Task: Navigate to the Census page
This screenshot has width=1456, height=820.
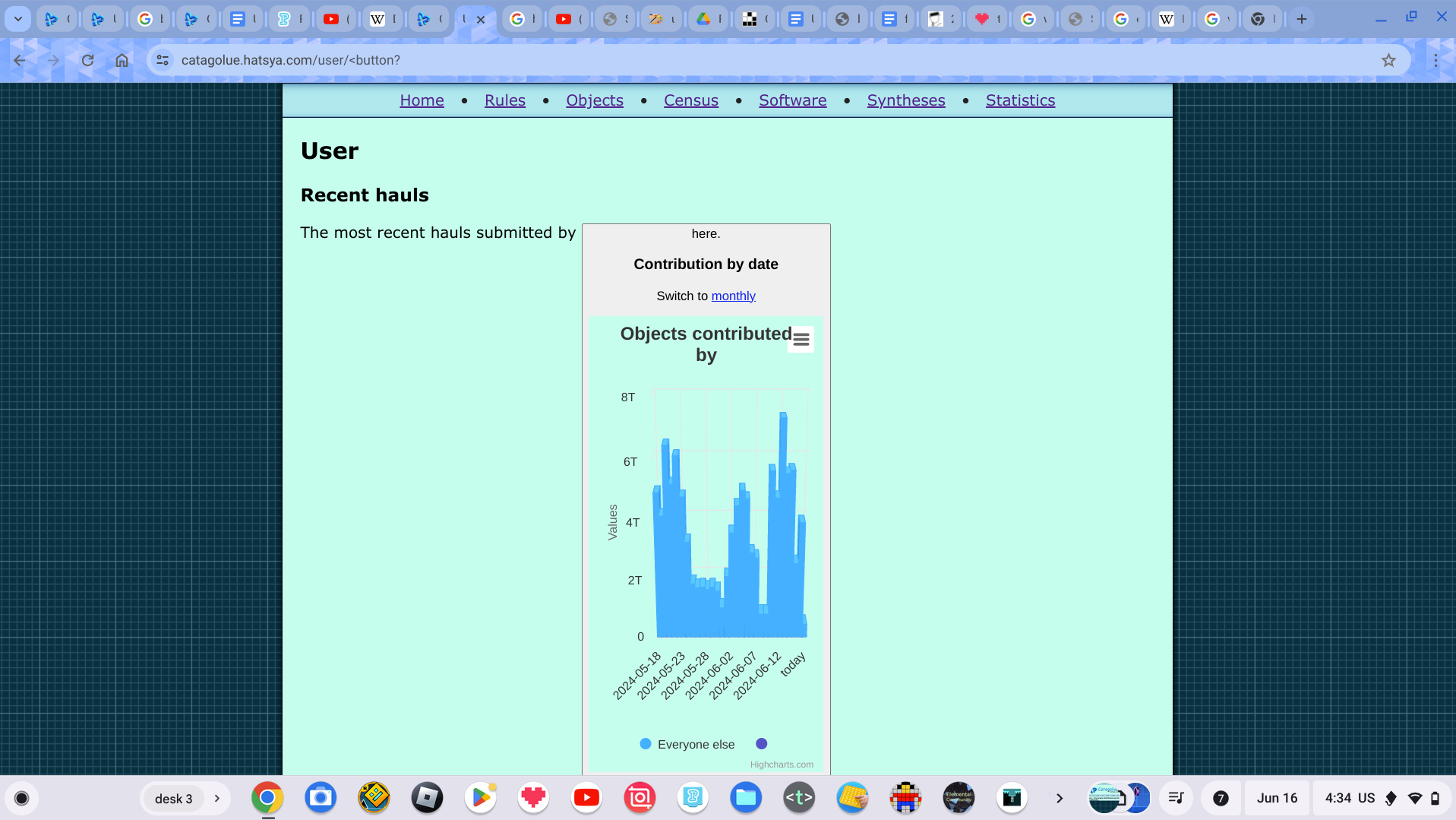Action: coord(691,100)
